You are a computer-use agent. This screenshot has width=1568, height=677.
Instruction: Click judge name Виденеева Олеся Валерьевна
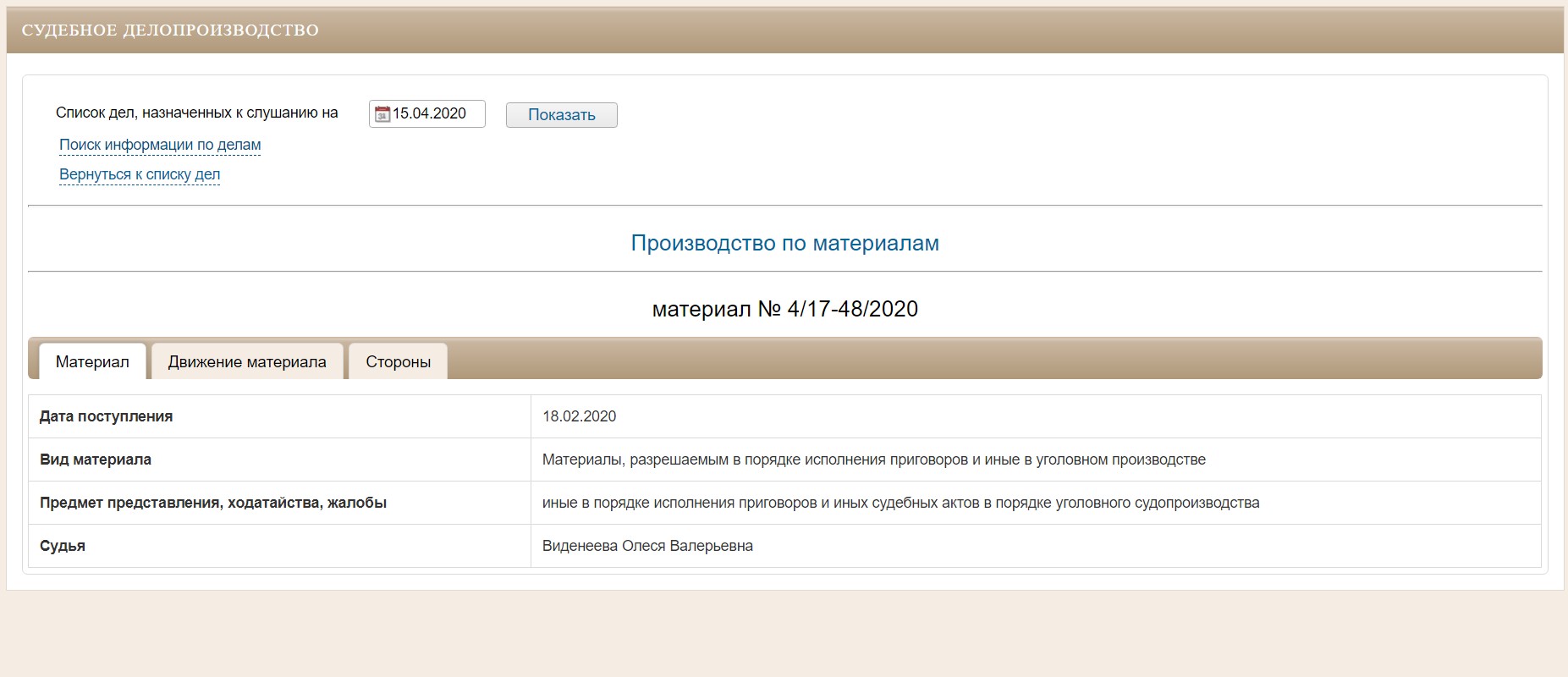point(647,546)
